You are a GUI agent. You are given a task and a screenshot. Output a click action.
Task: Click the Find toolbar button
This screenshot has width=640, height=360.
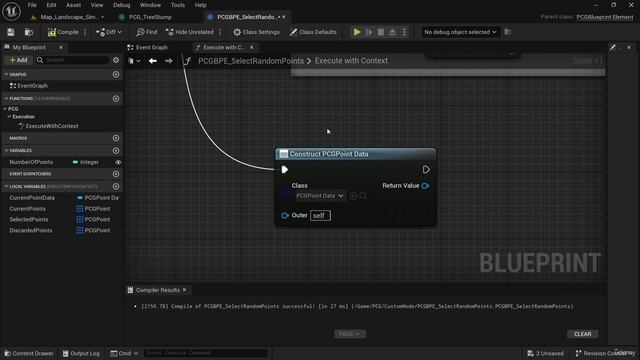point(147,32)
